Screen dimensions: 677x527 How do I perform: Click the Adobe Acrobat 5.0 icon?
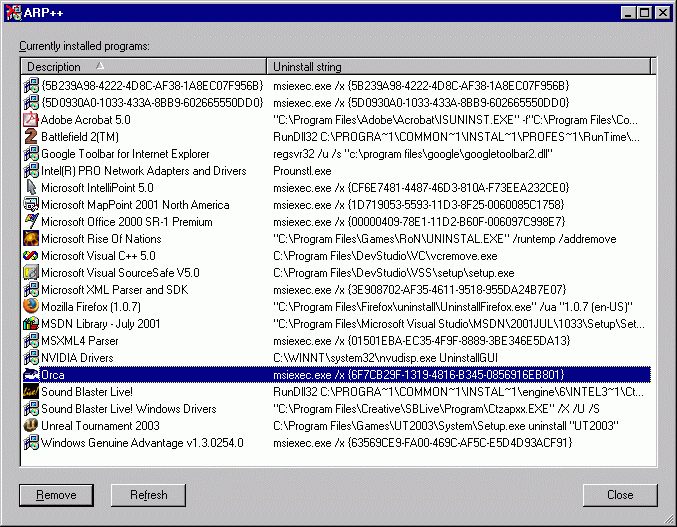point(31,120)
